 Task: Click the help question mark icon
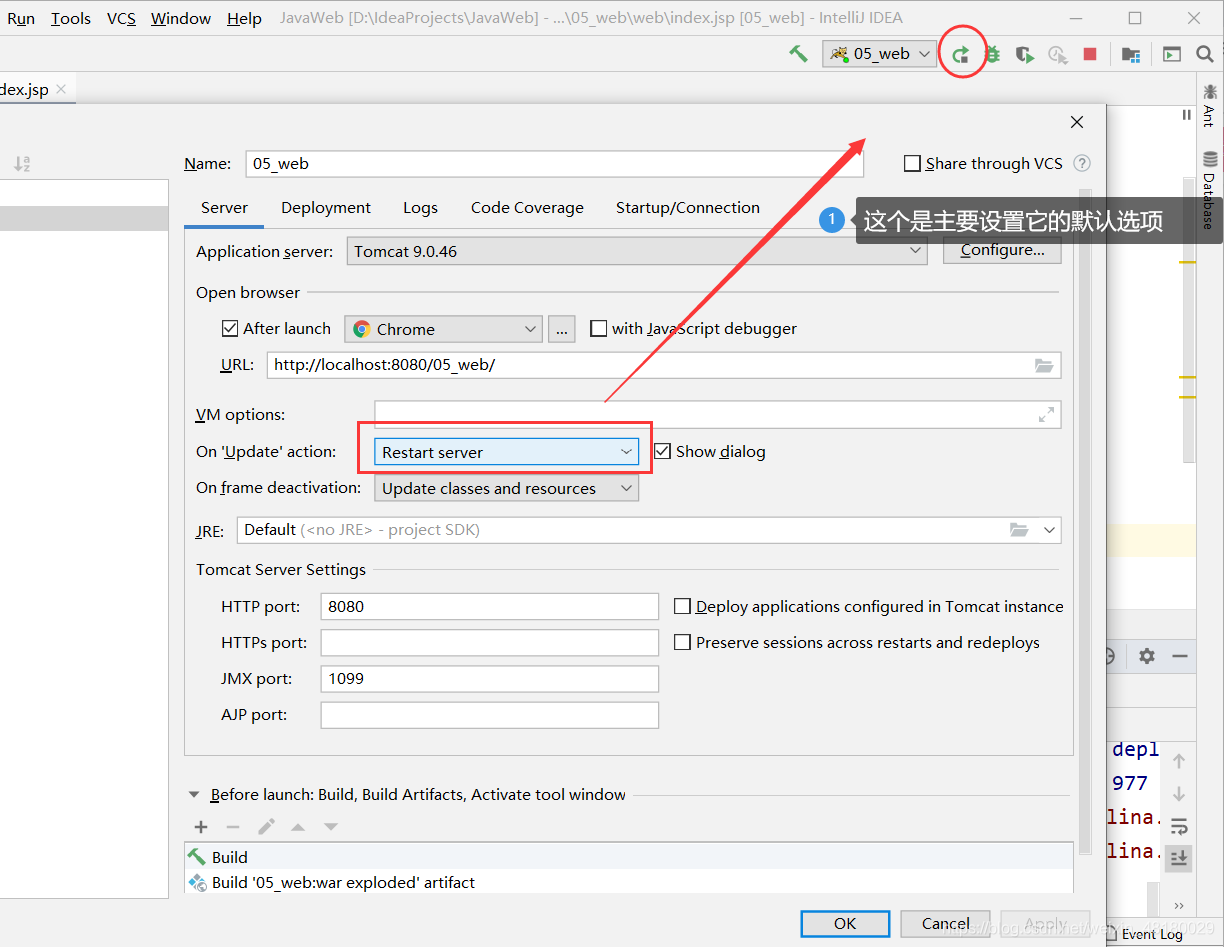[x=1082, y=163]
